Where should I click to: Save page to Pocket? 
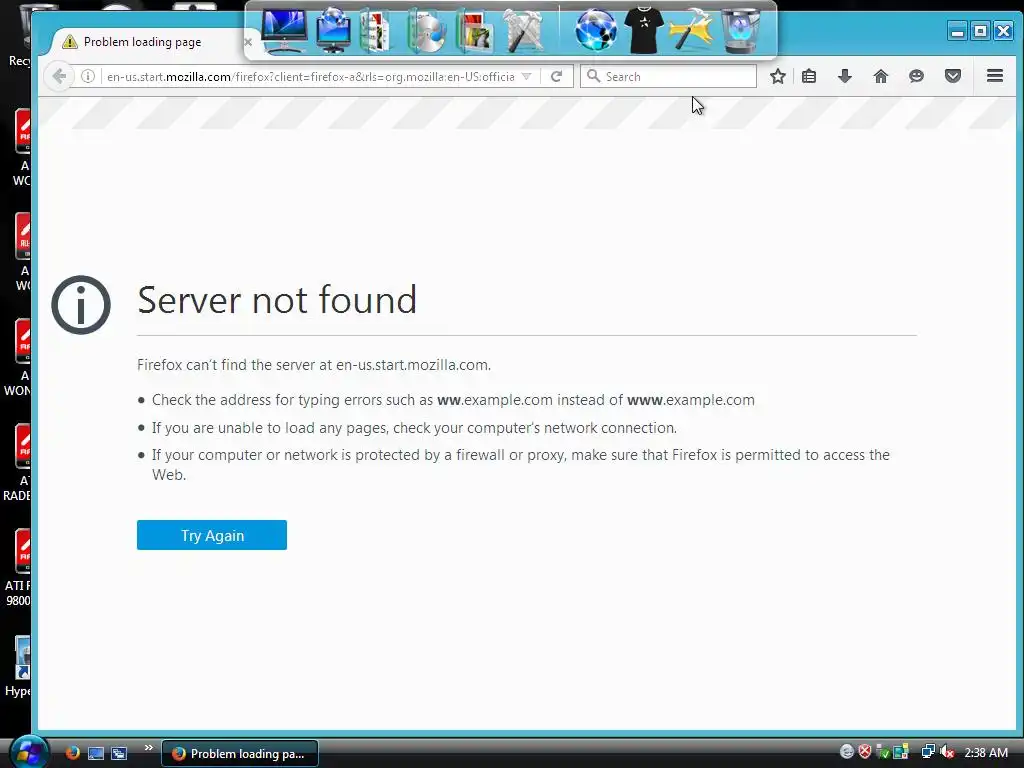pos(953,76)
